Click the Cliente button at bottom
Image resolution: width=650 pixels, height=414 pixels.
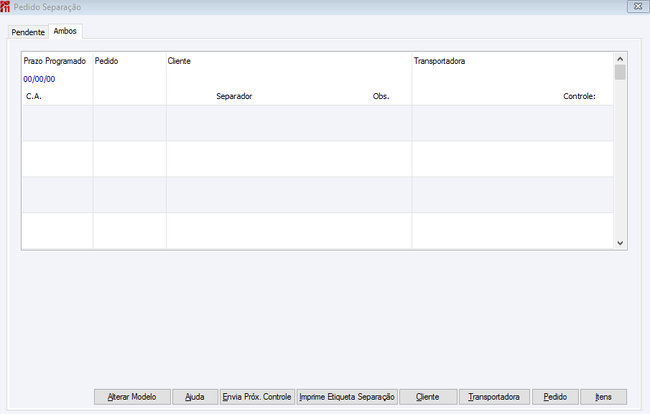point(428,397)
